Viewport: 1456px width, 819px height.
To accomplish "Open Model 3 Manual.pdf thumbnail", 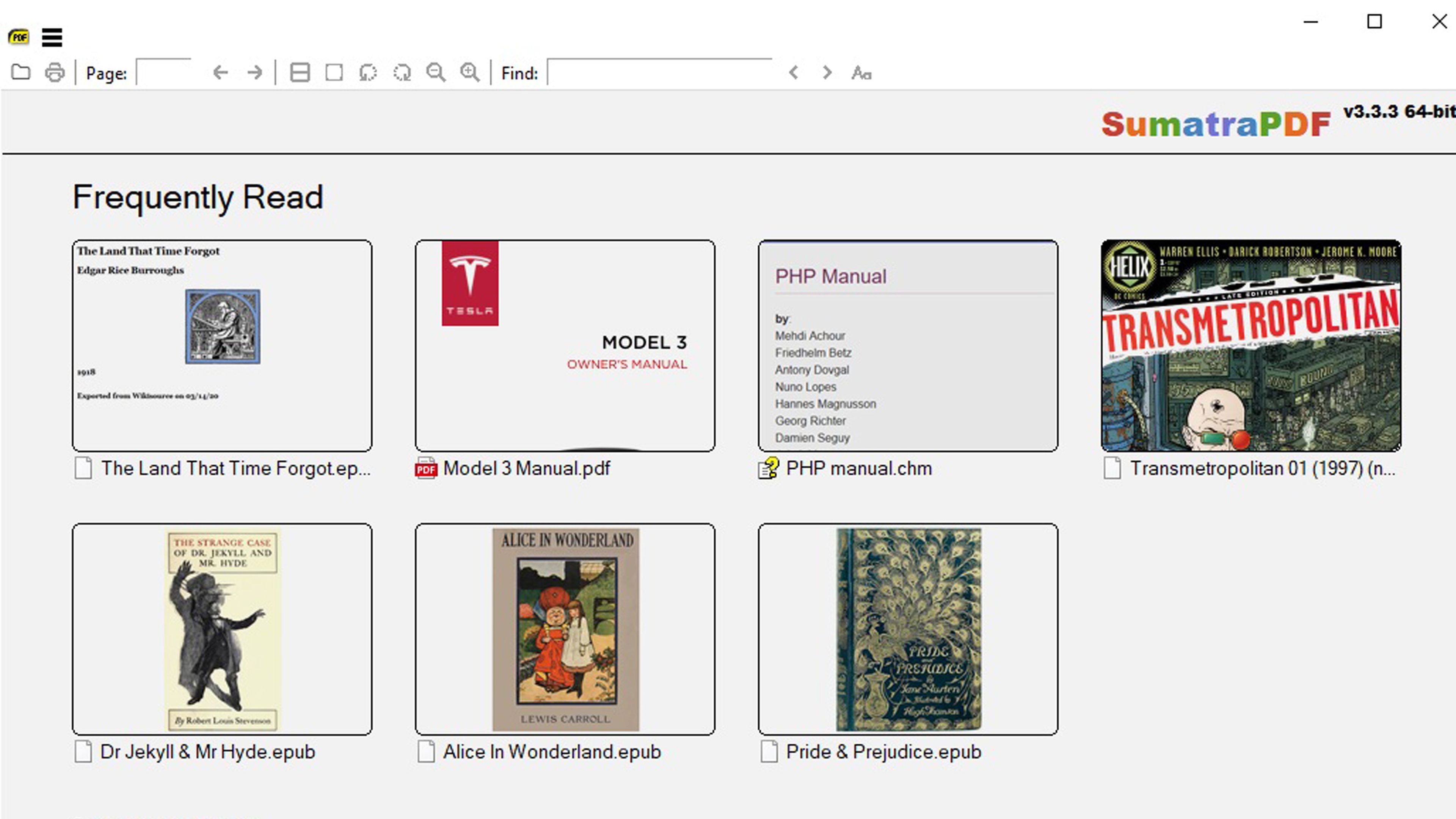I will 565,345.
